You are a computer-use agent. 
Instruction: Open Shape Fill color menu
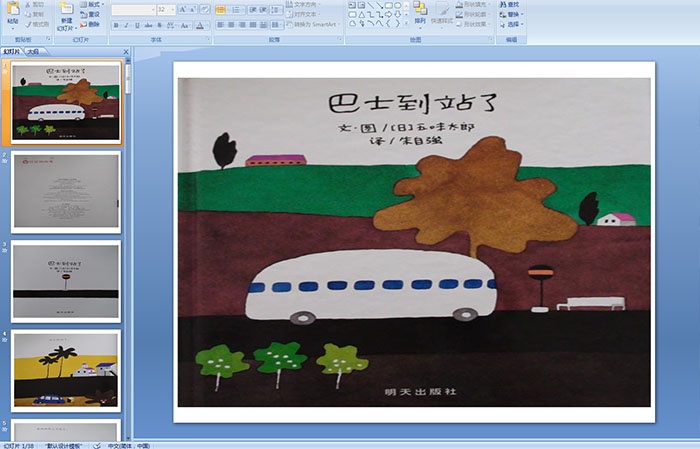(473, 4)
